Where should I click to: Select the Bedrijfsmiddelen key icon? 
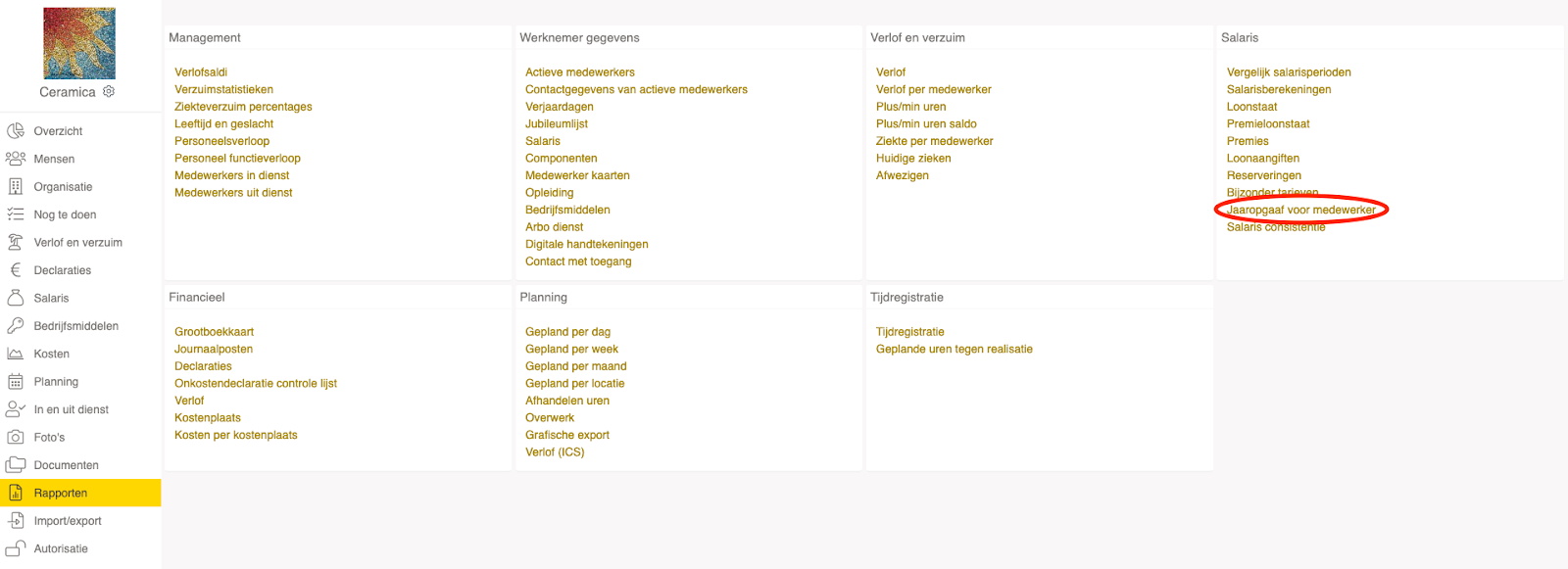[x=16, y=326]
